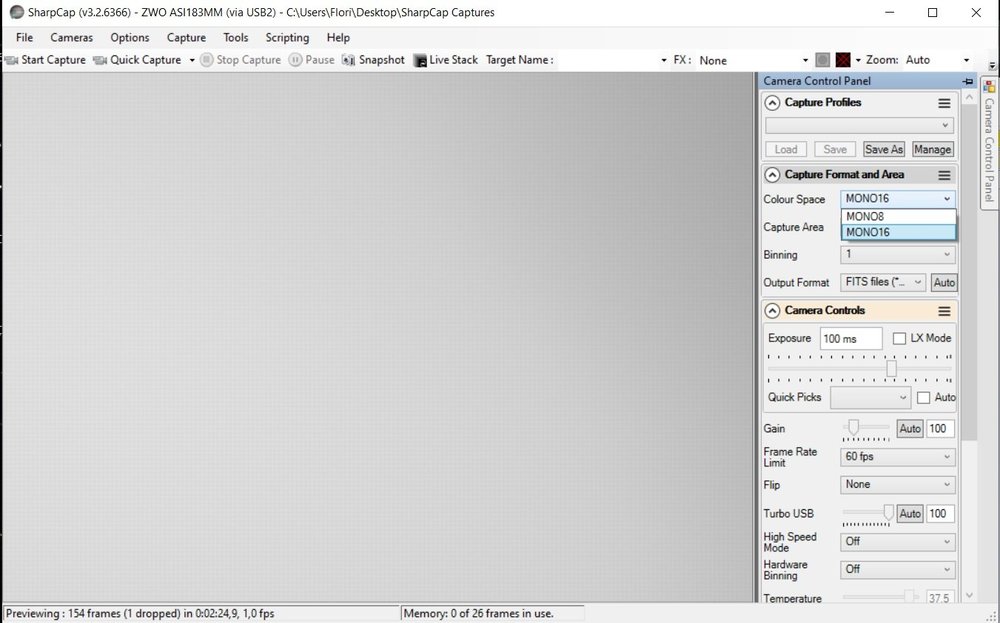Open the Camera Controls hamburger menu
The image size is (1000, 623).
coord(945,311)
